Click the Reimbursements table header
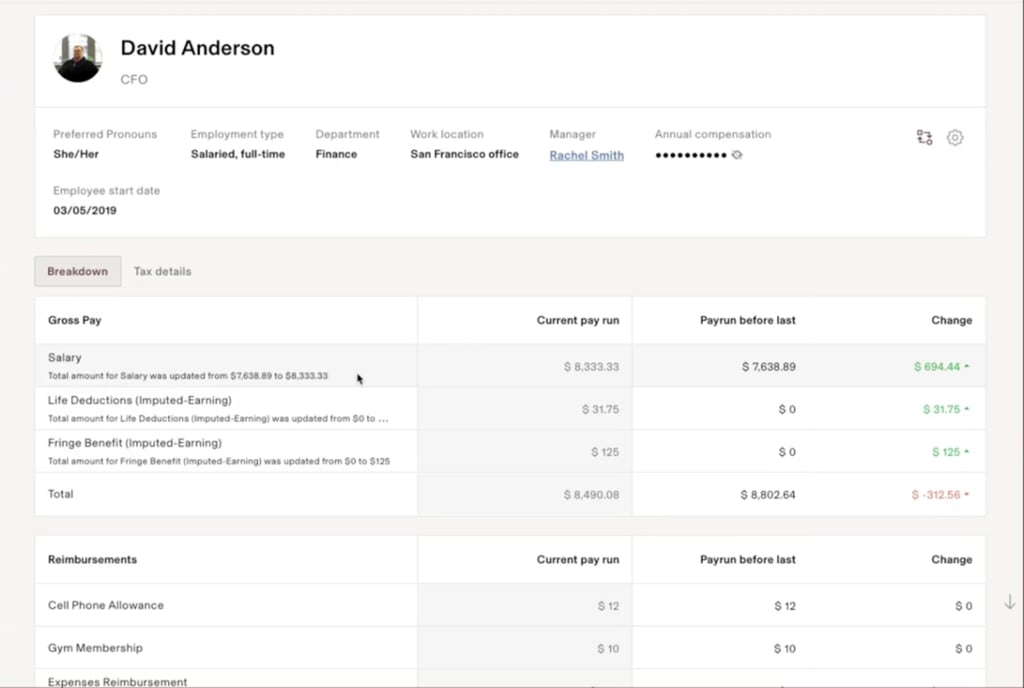The width and height of the screenshot is (1024, 688). point(92,559)
